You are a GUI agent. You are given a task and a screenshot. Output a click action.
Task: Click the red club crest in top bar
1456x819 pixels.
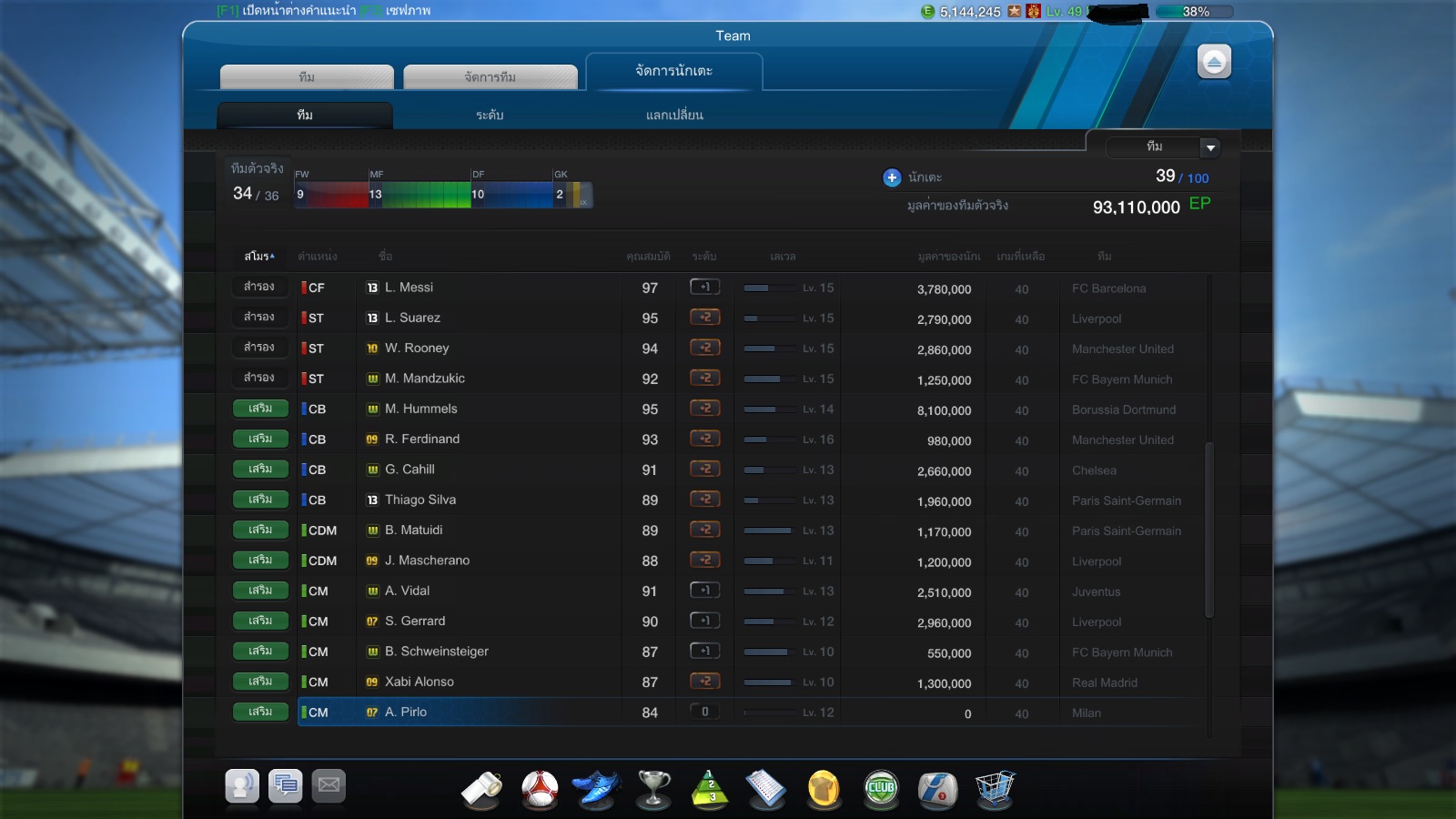coord(1033,12)
